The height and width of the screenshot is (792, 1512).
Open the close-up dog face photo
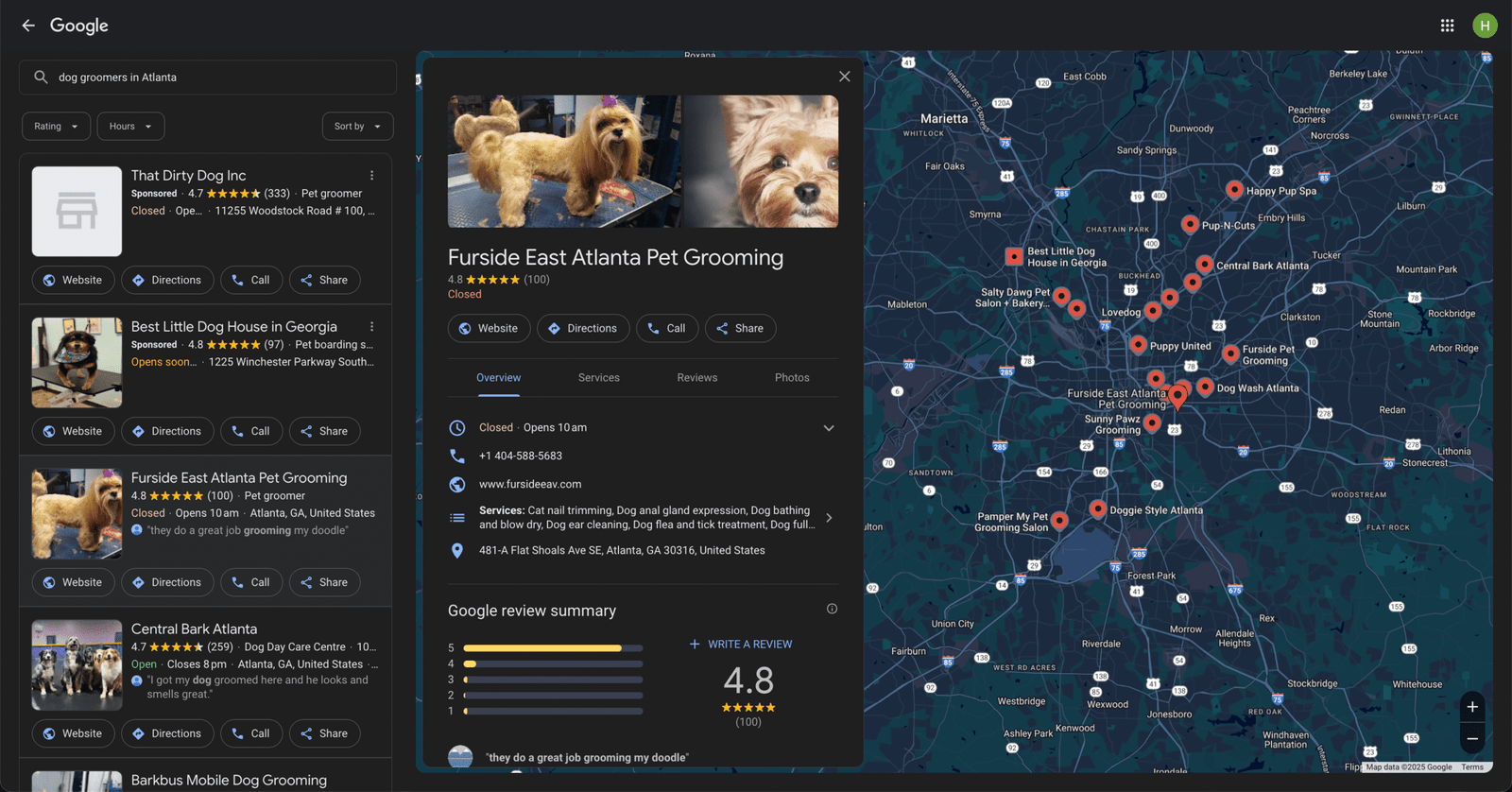(x=761, y=161)
